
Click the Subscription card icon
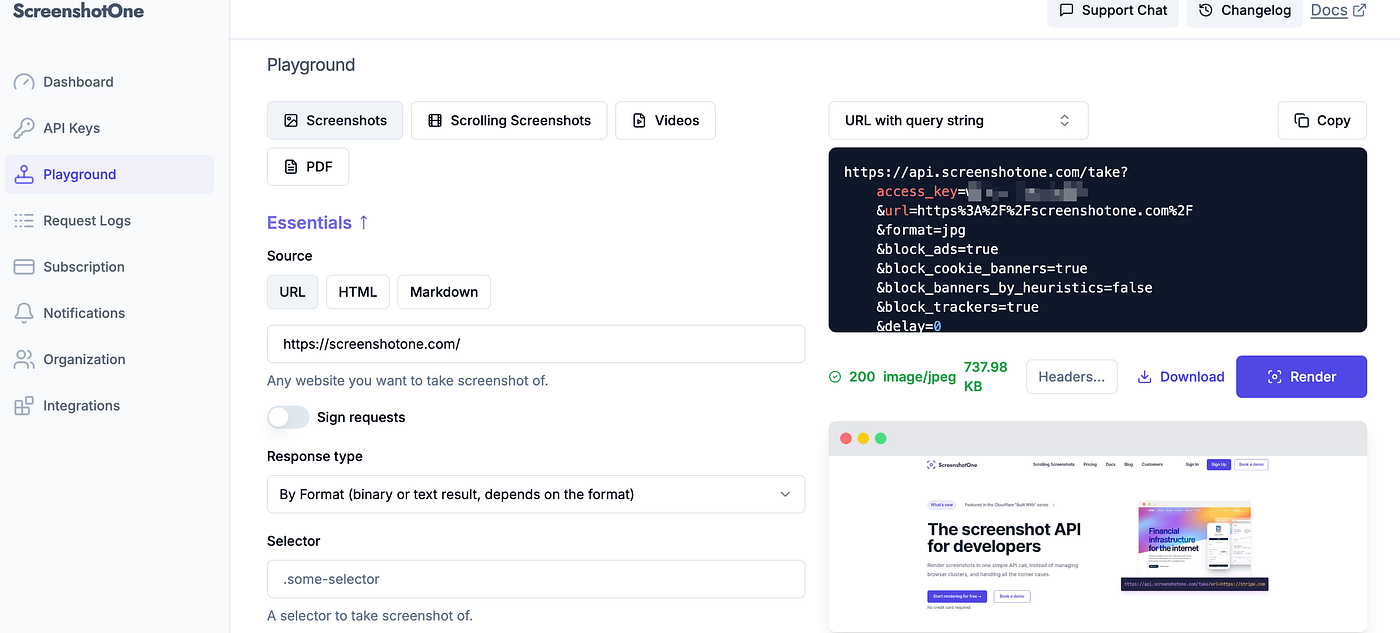24,267
